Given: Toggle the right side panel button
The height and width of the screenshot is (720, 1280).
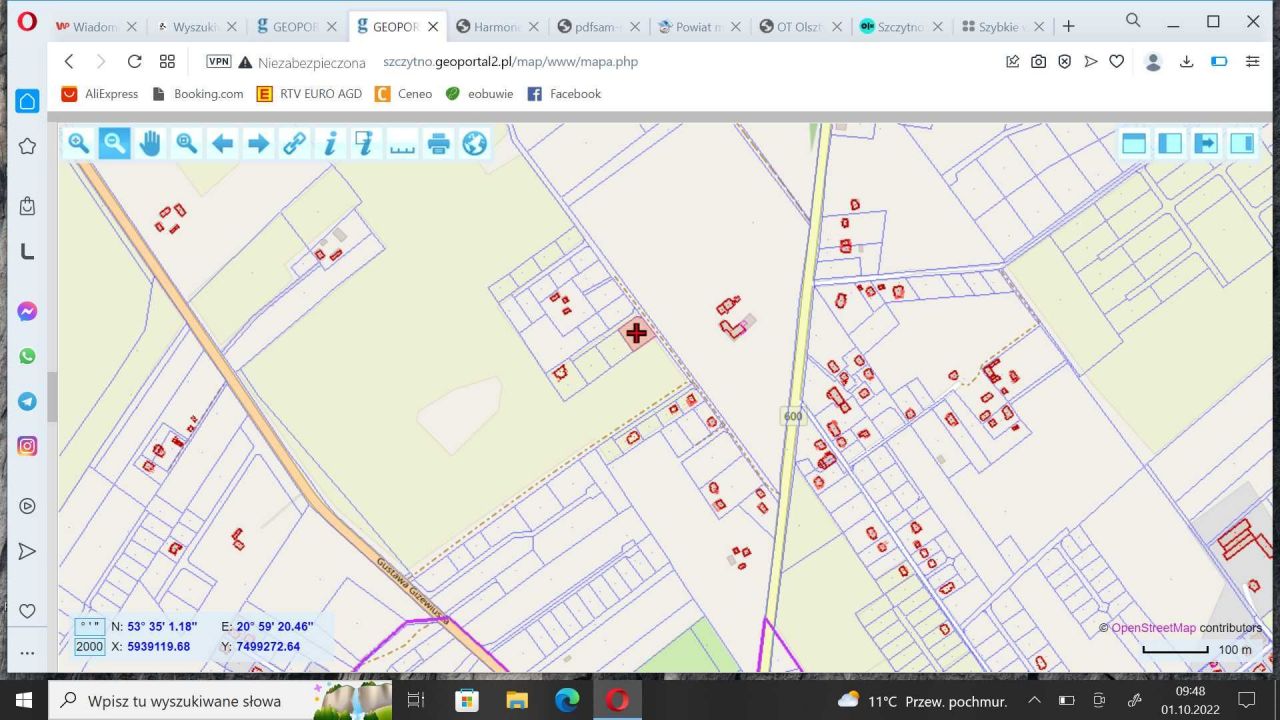Looking at the screenshot, I should 1242,144.
